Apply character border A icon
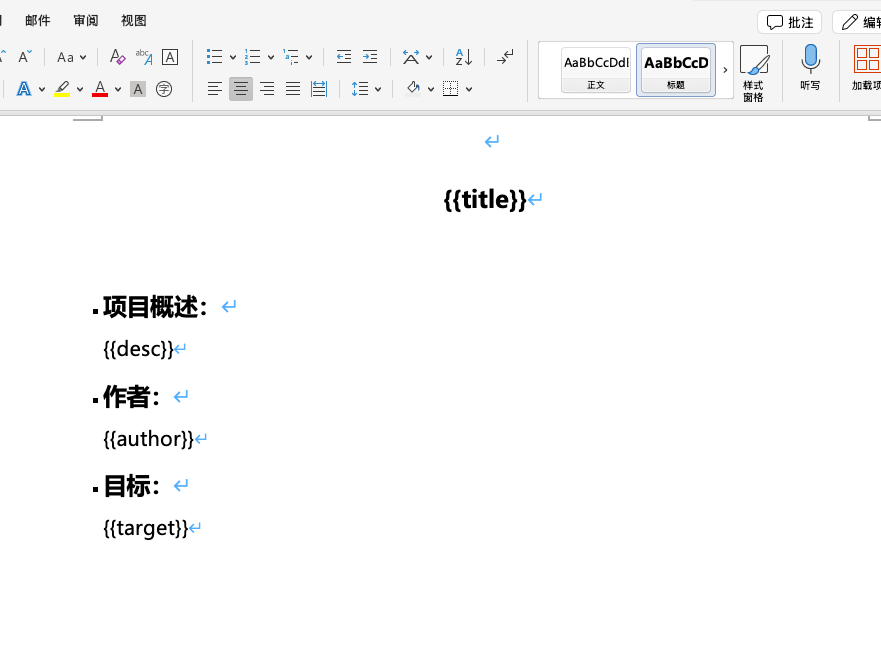Image resolution: width=881 pixels, height=661 pixels. pyautogui.click(x=170, y=57)
